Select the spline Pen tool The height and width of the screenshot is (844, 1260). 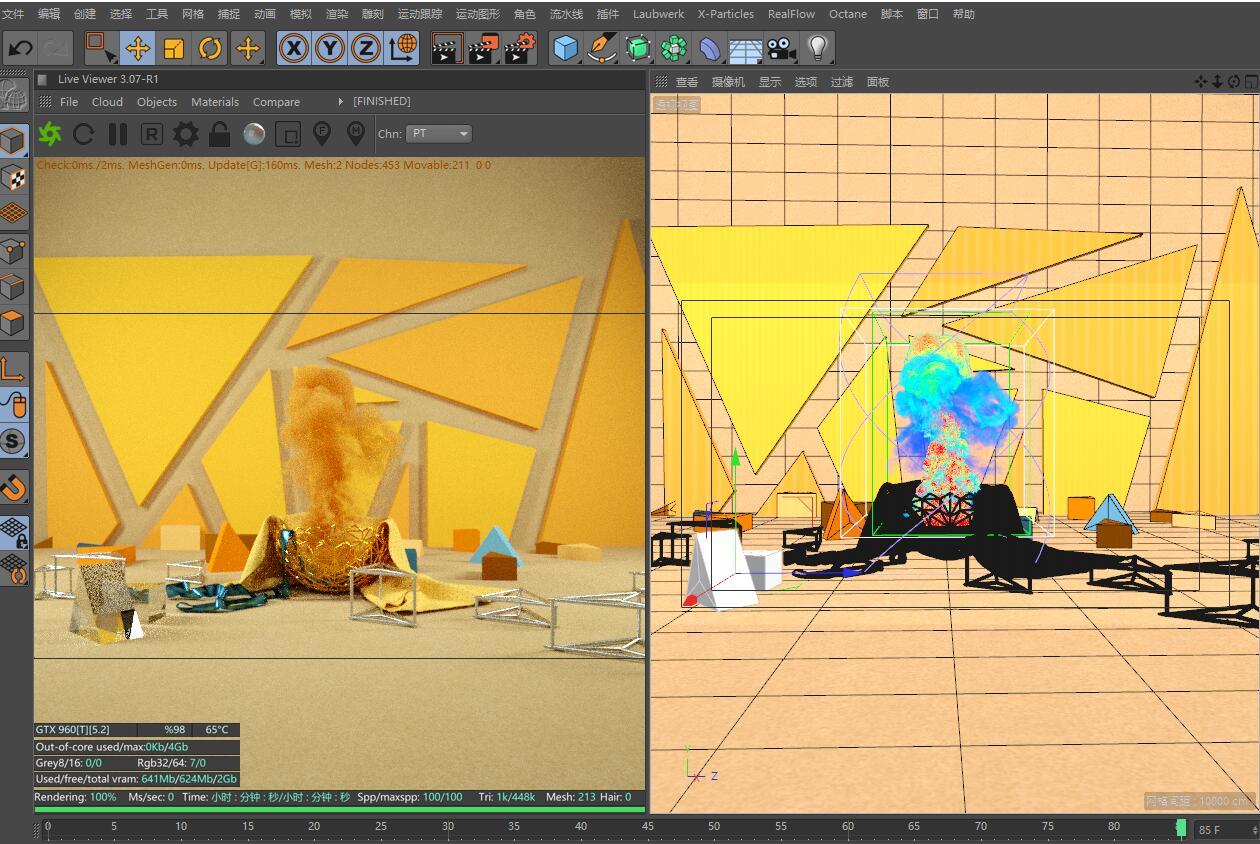(602, 48)
